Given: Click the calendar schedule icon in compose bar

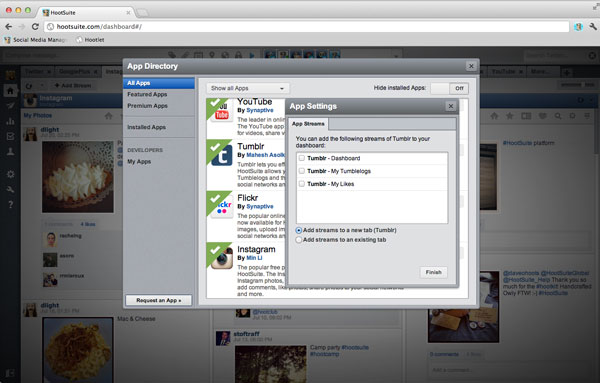Looking at the screenshot, I should (x=198, y=55).
